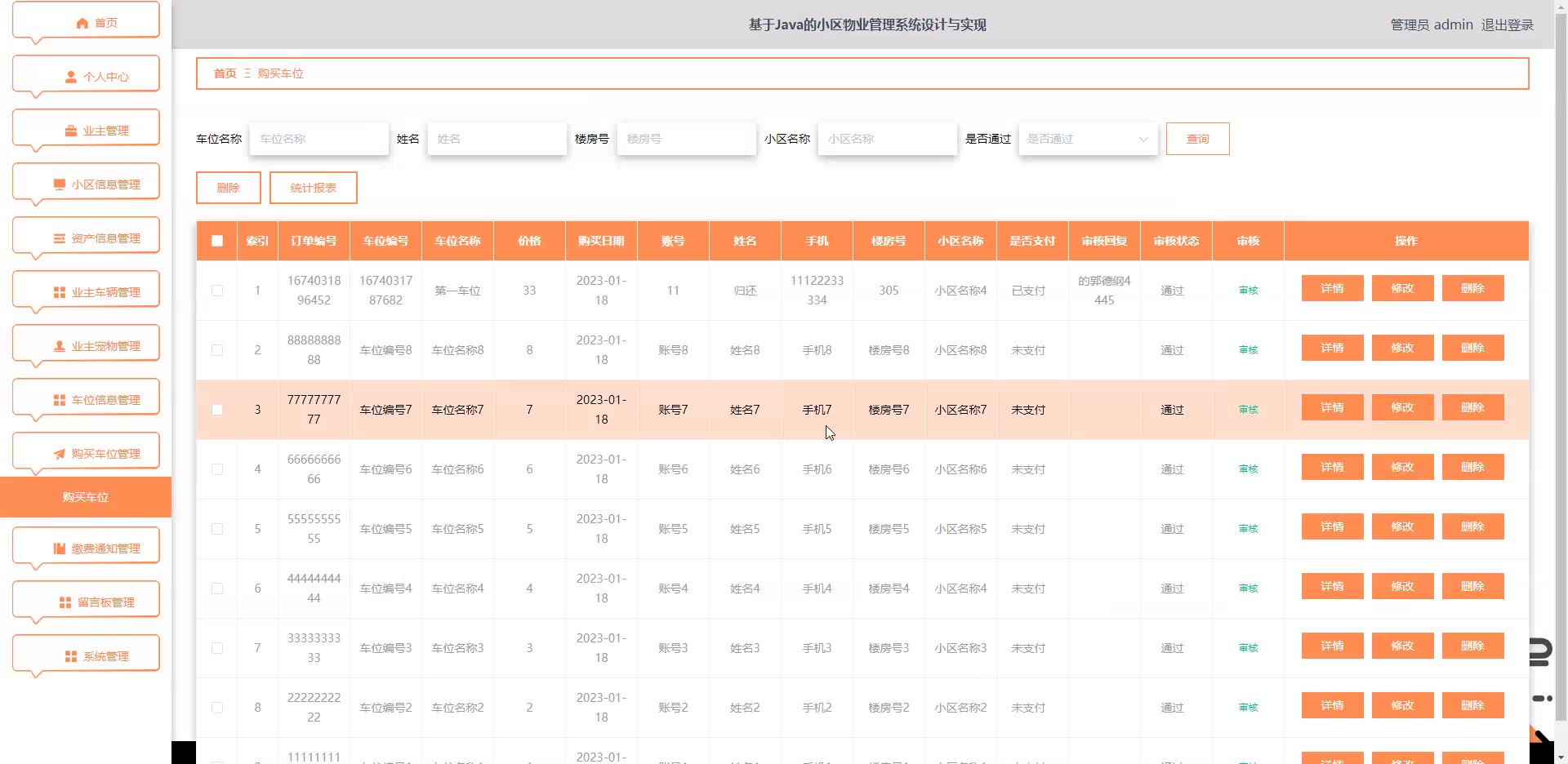Click the grid icon beside 留言板管理
Screen dimensions: 1568x764
(65, 602)
